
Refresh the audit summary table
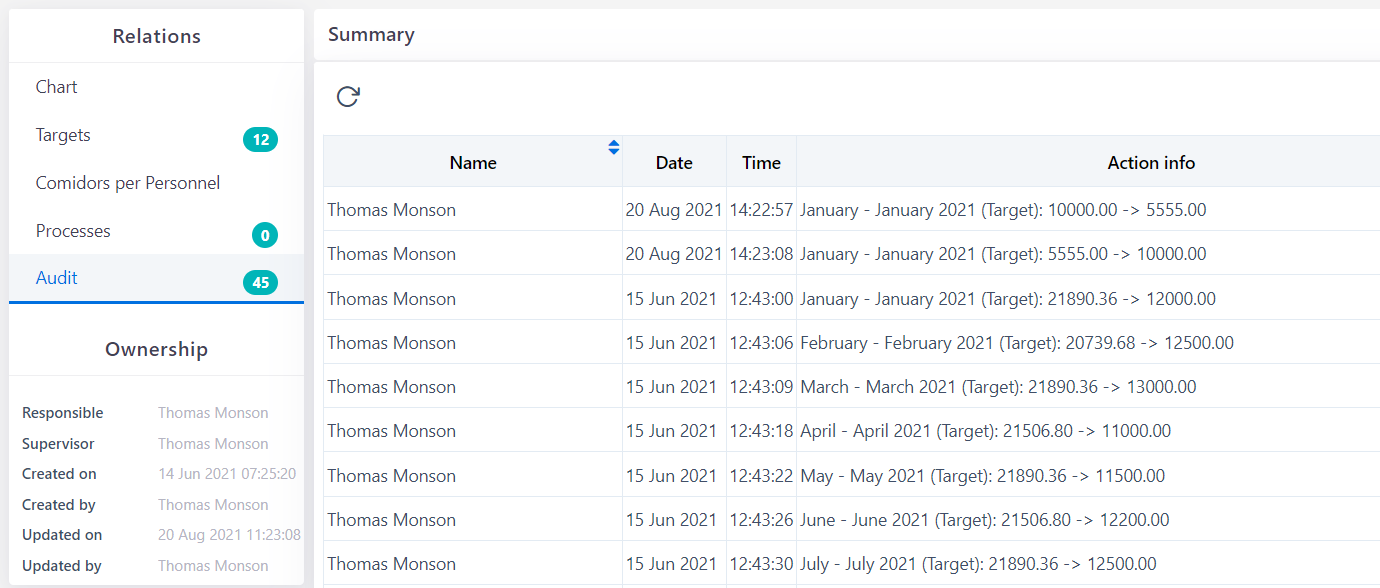coord(348,97)
